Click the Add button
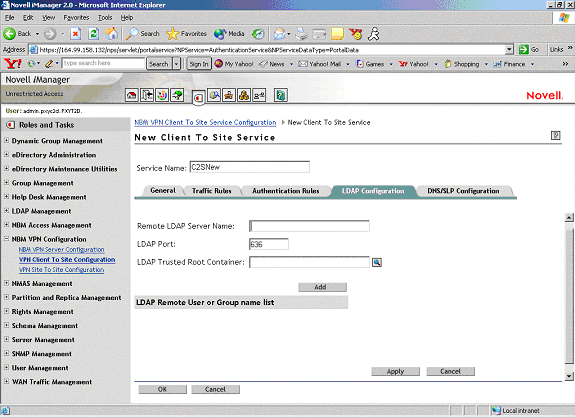 point(322,287)
